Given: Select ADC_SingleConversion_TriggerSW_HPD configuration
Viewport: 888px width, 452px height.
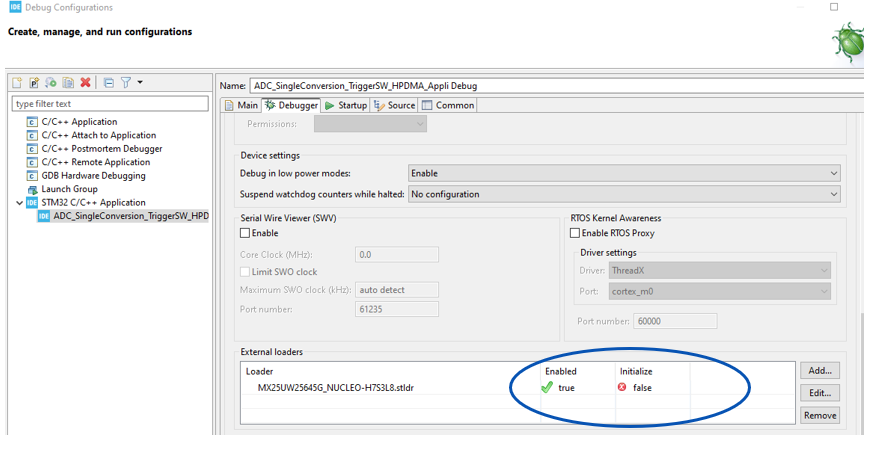Looking at the screenshot, I should (131, 216).
